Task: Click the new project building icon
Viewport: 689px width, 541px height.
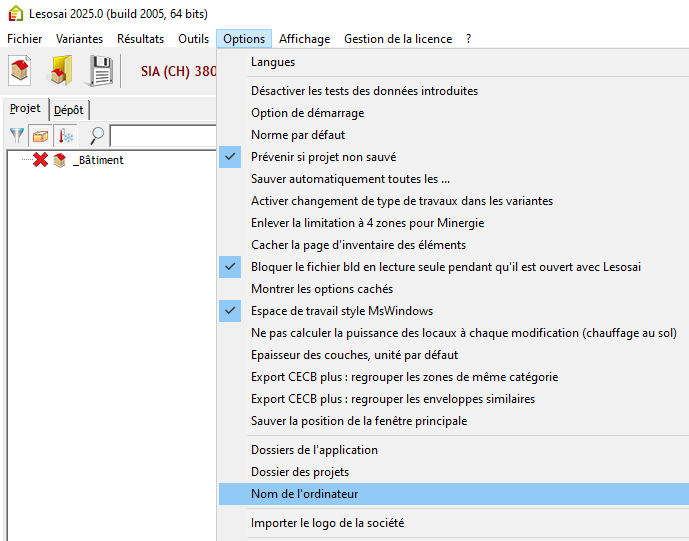Action: tap(21, 71)
